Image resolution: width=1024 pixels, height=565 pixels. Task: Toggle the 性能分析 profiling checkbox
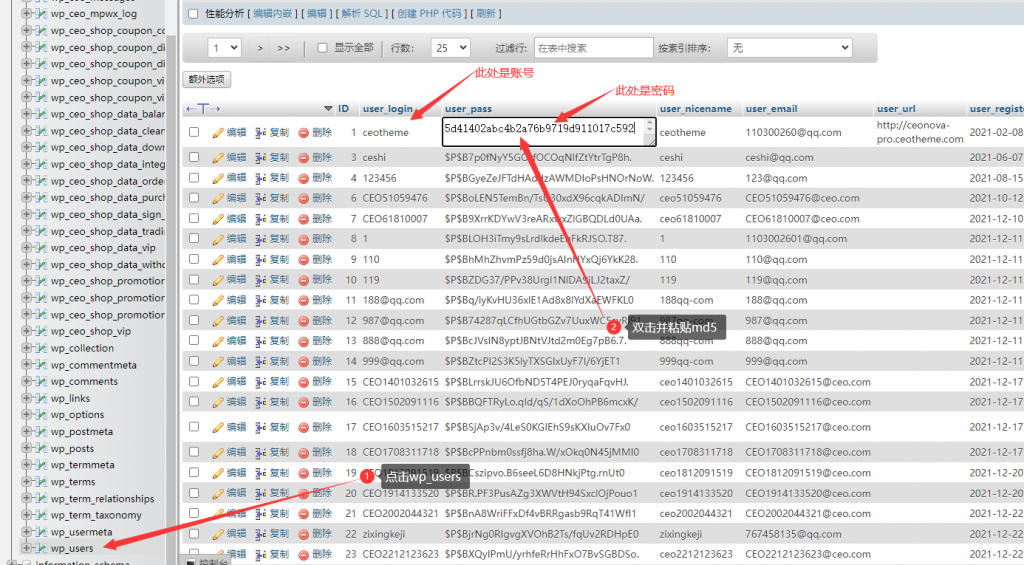(193, 14)
